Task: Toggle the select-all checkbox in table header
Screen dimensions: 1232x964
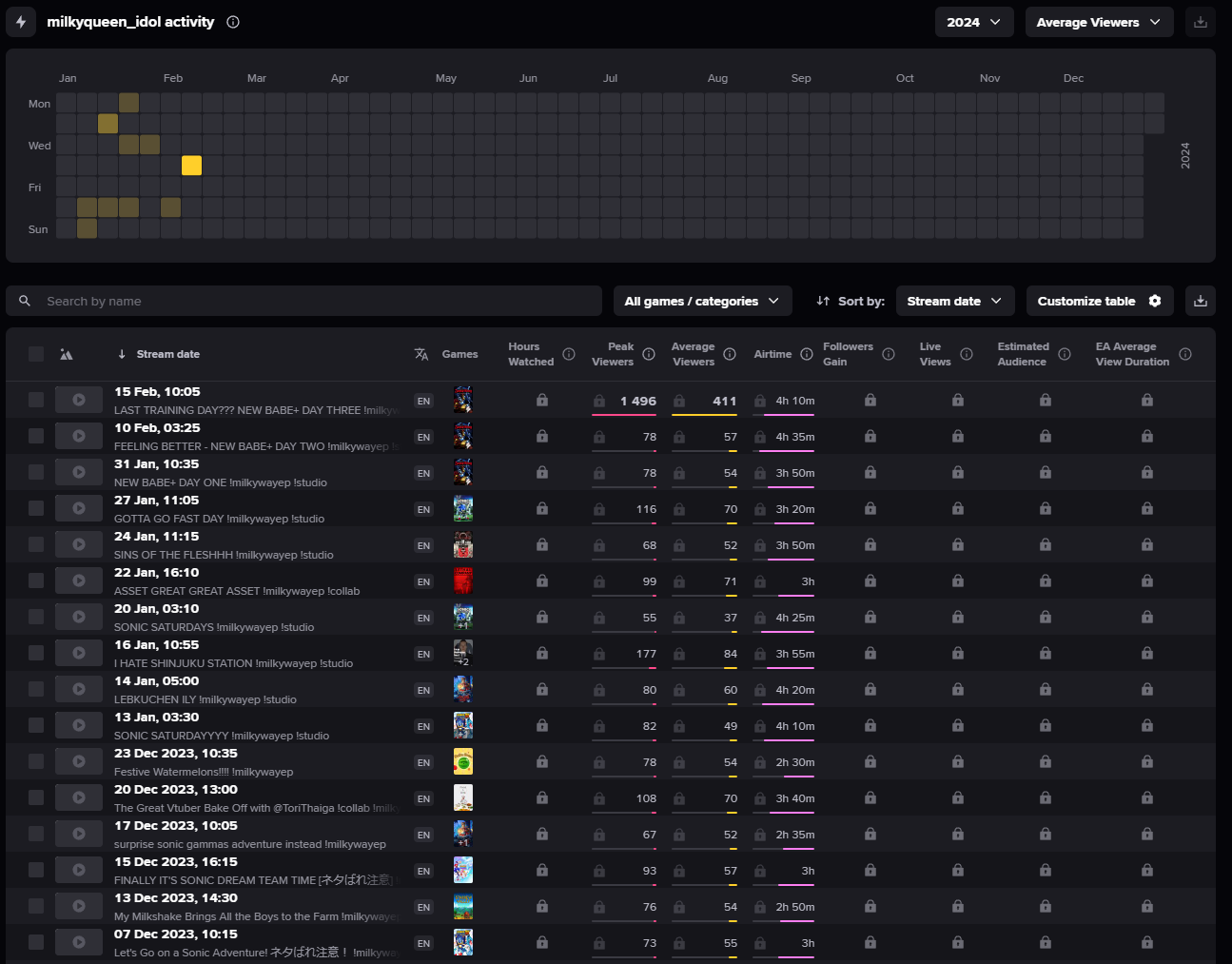Action: [36, 354]
